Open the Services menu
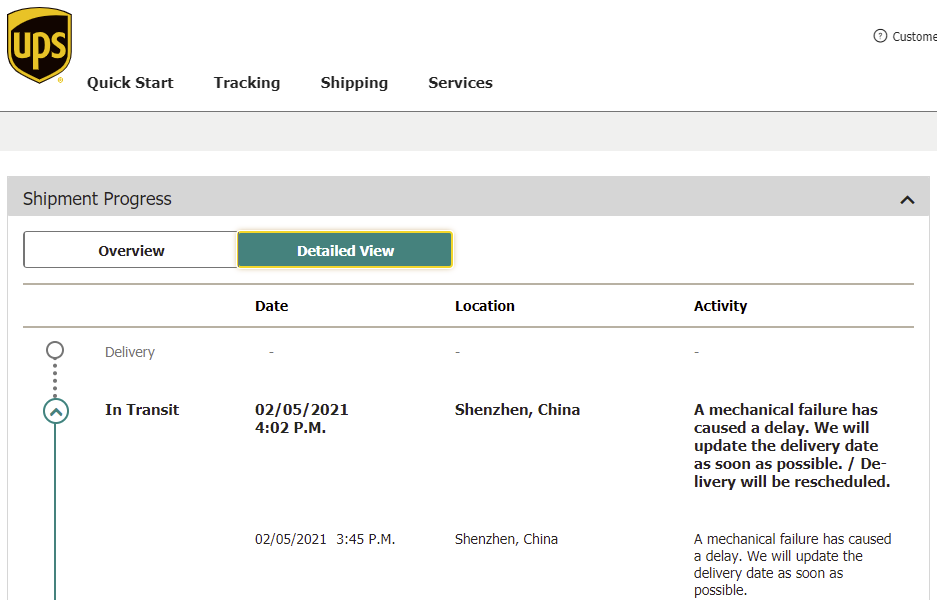This screenshot has width=937, height=600. click(x=460, y=83)
